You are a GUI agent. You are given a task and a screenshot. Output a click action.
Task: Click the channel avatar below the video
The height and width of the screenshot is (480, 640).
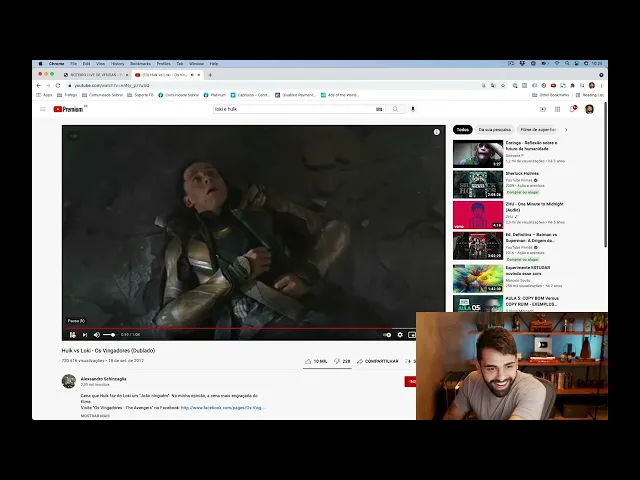click(x=69, y=381)
